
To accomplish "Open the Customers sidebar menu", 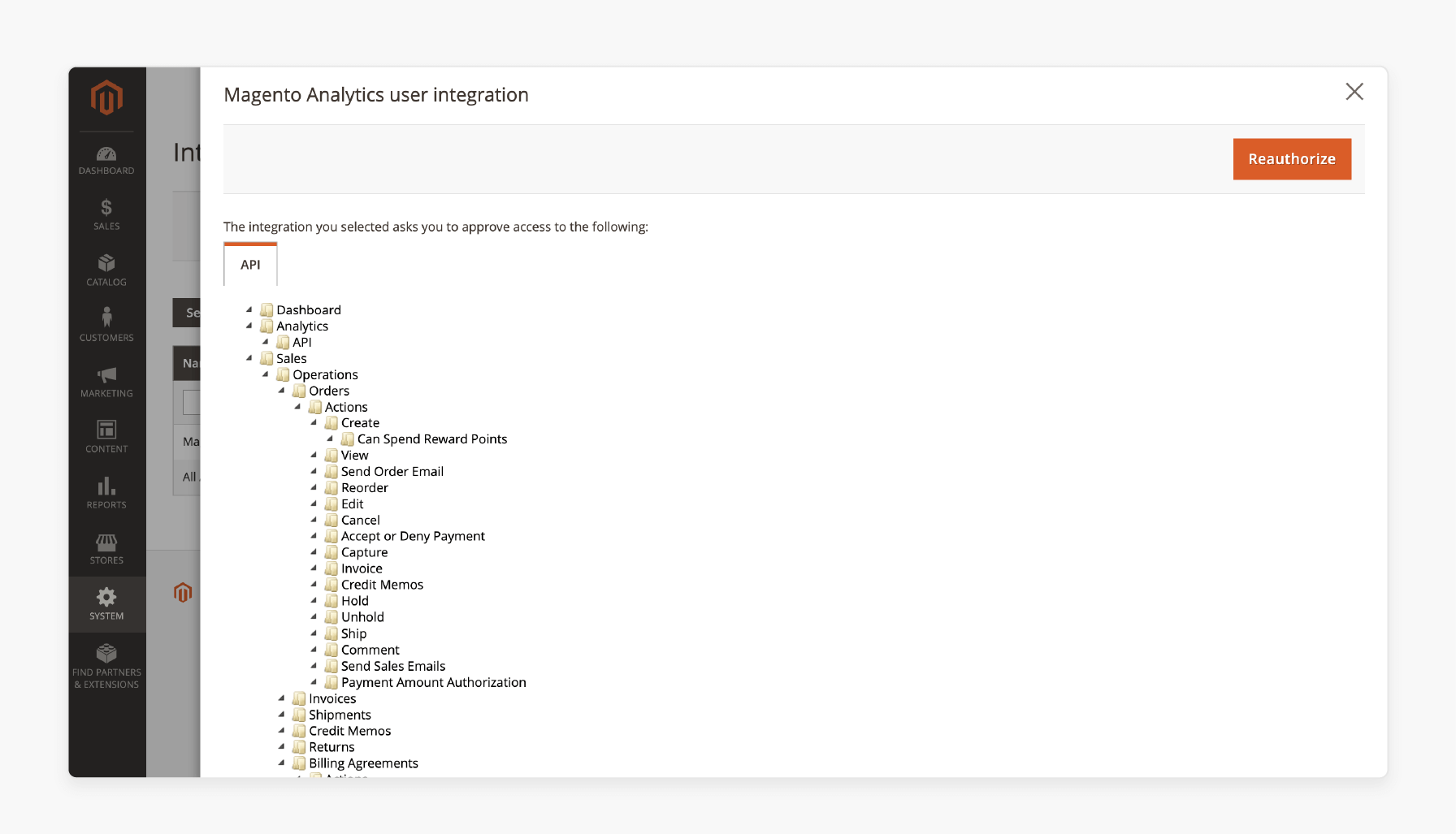I will coord(106,325).
